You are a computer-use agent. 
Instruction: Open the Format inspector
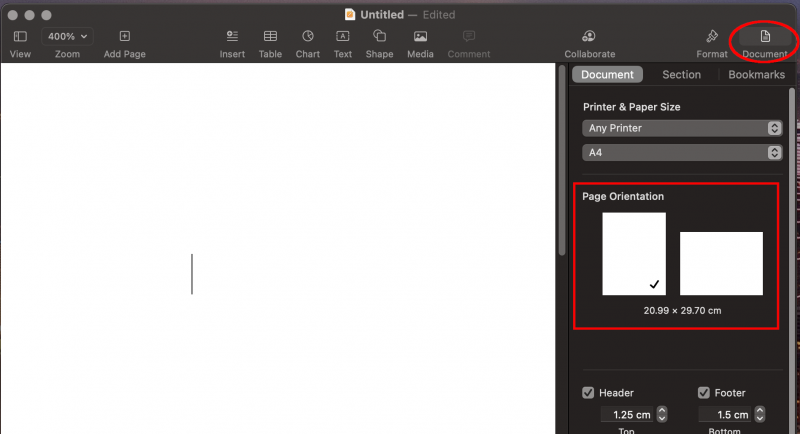click(x=712, y=37)
